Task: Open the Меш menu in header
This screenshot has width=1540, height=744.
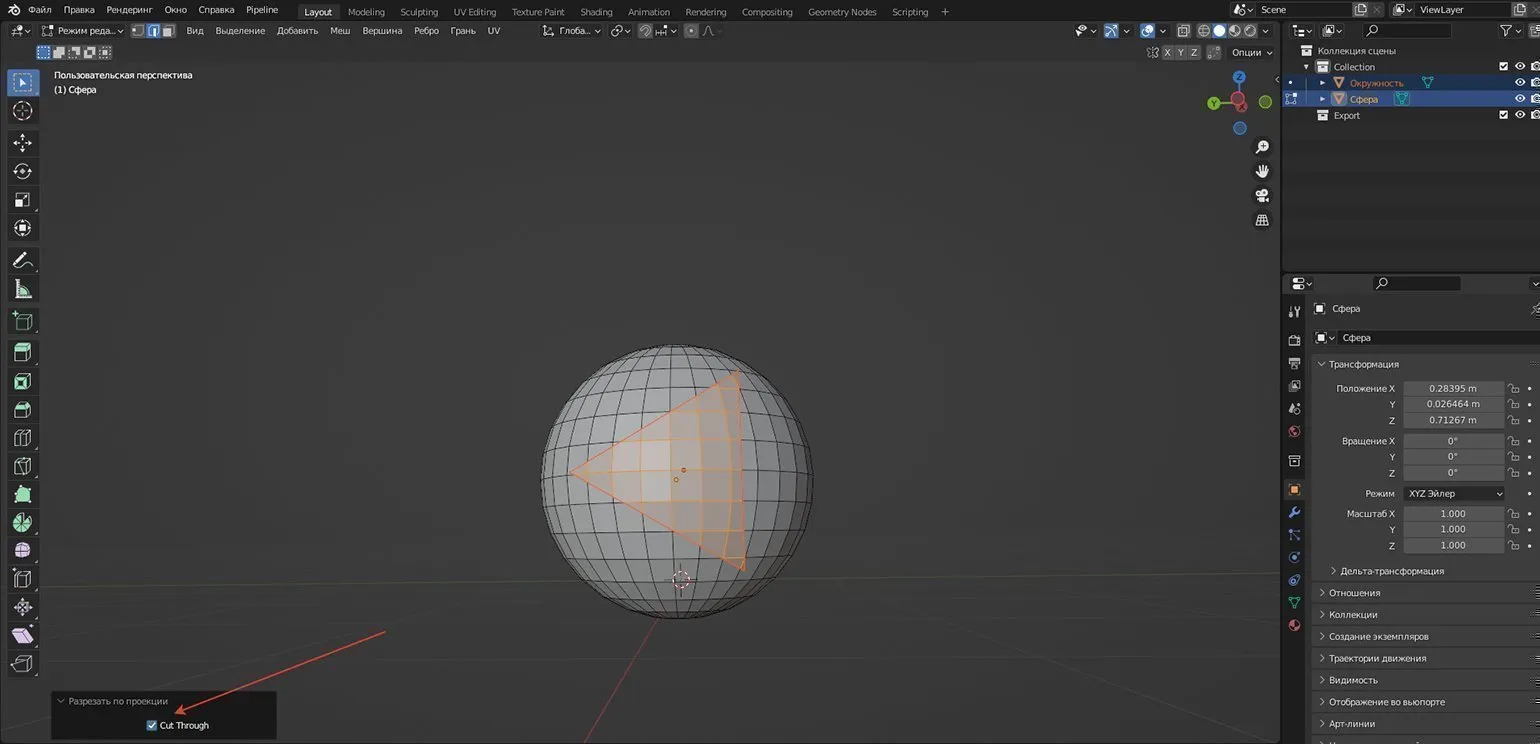Action: coord(340,31)
